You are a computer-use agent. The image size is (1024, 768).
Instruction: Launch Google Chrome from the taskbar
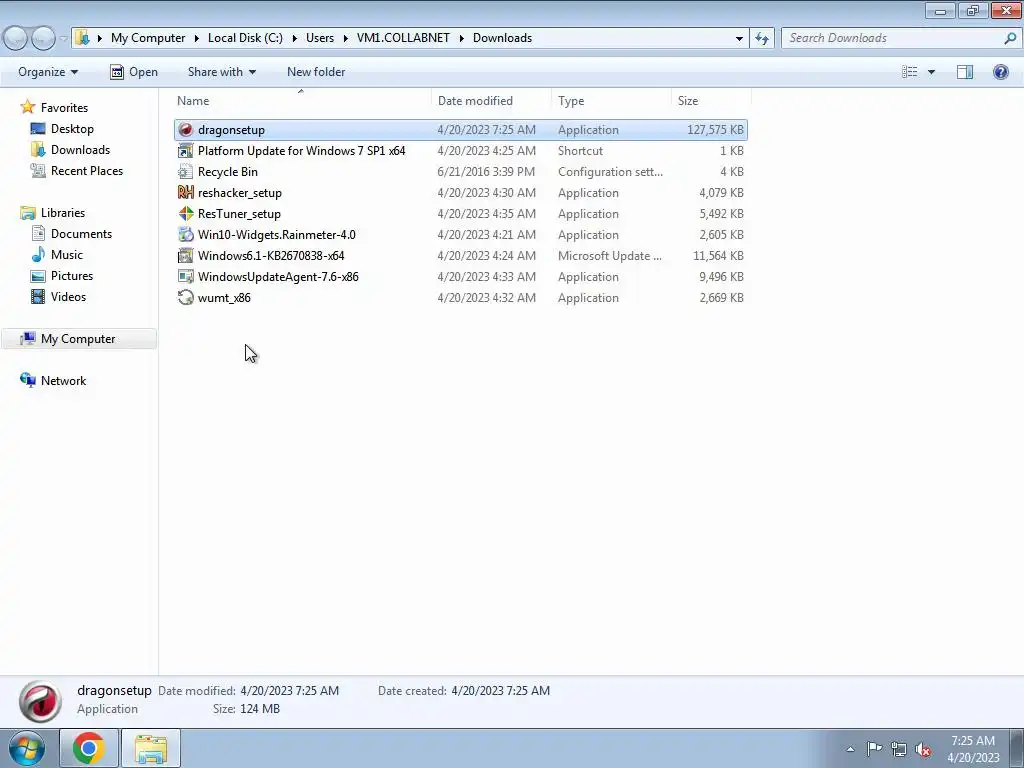89,748
